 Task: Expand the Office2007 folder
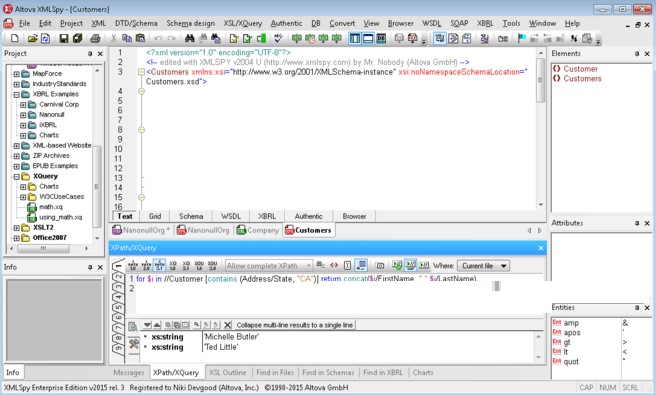pos(16,238)
